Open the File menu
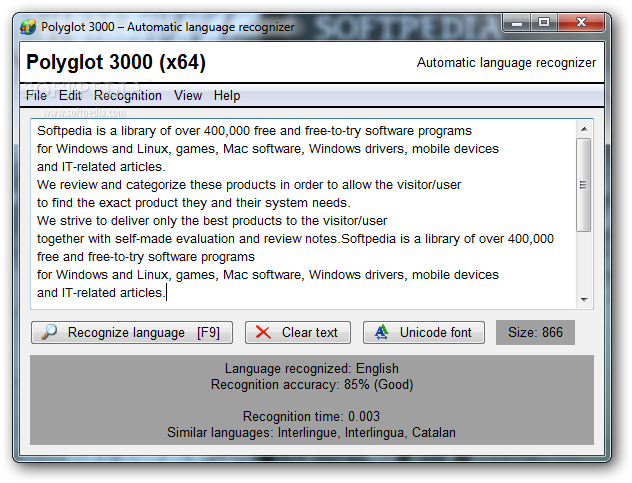The width and height of the screenshot is (632, 483). (36, 96)
